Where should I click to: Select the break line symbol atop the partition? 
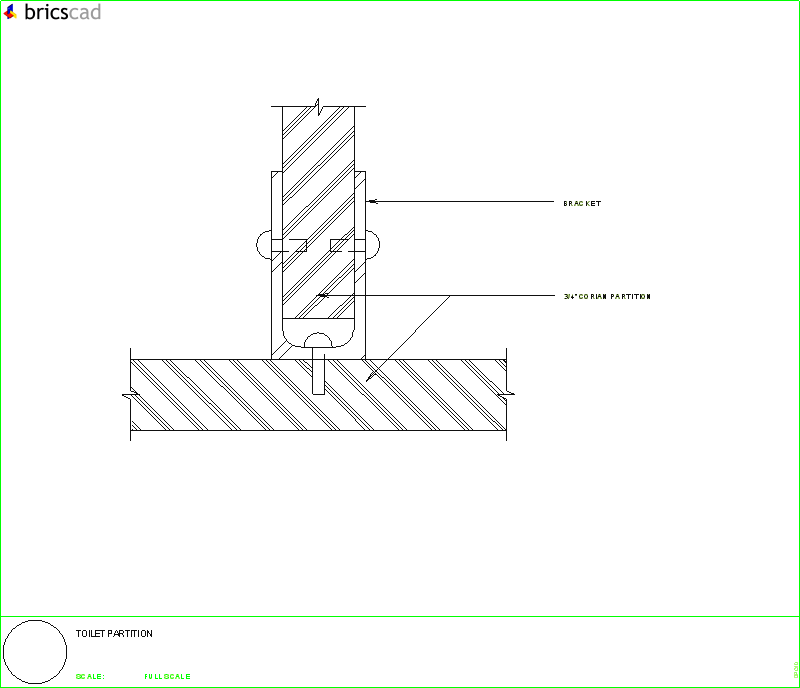click(x=318, y=106)
